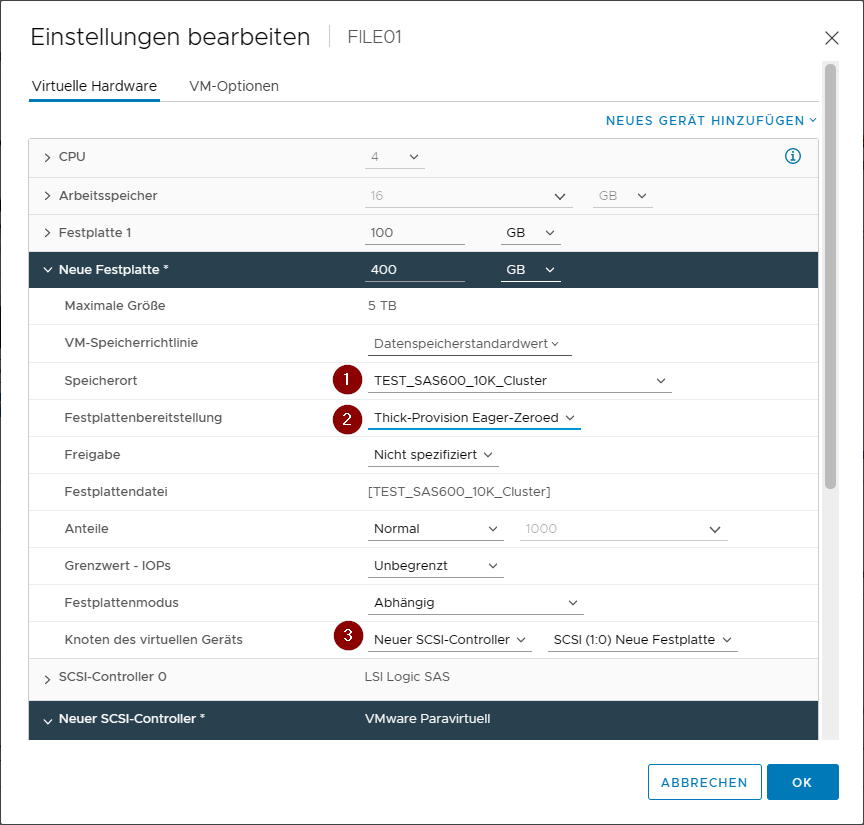The image size is (864, 825).
Task: Click the Neue Festplatte size field
Action: point(415,270)
